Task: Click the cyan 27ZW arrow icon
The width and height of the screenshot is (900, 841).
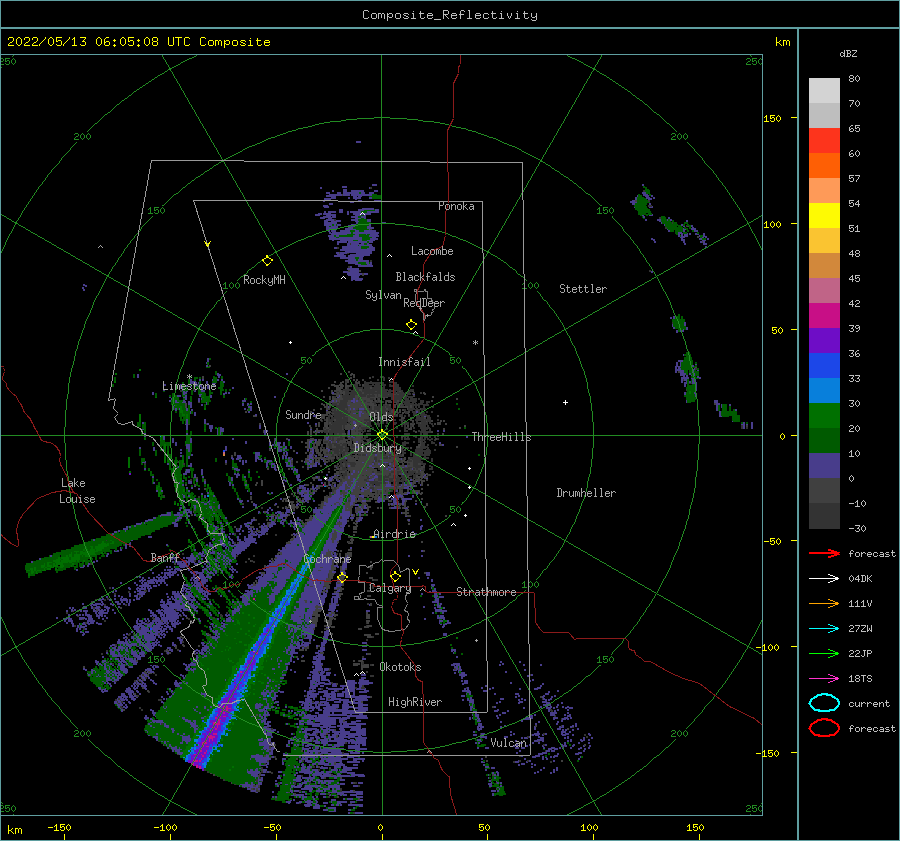Action: [824, 629]
